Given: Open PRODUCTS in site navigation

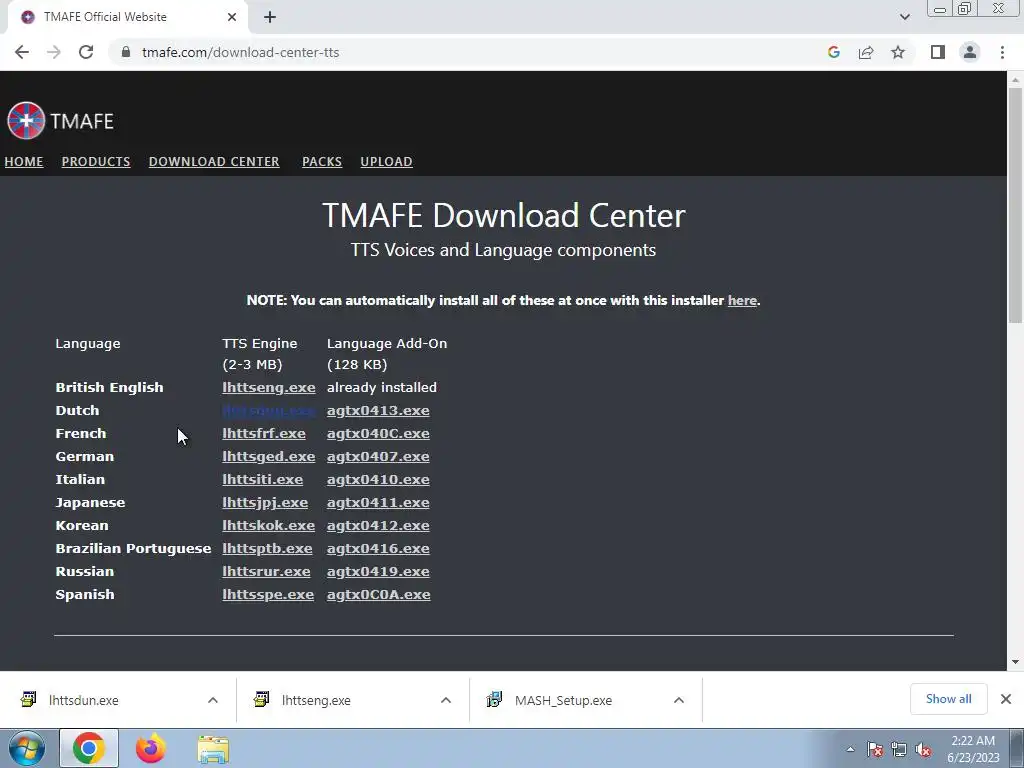Looking at the screenshot, I should pyautogui.click(x=96, y=161).
